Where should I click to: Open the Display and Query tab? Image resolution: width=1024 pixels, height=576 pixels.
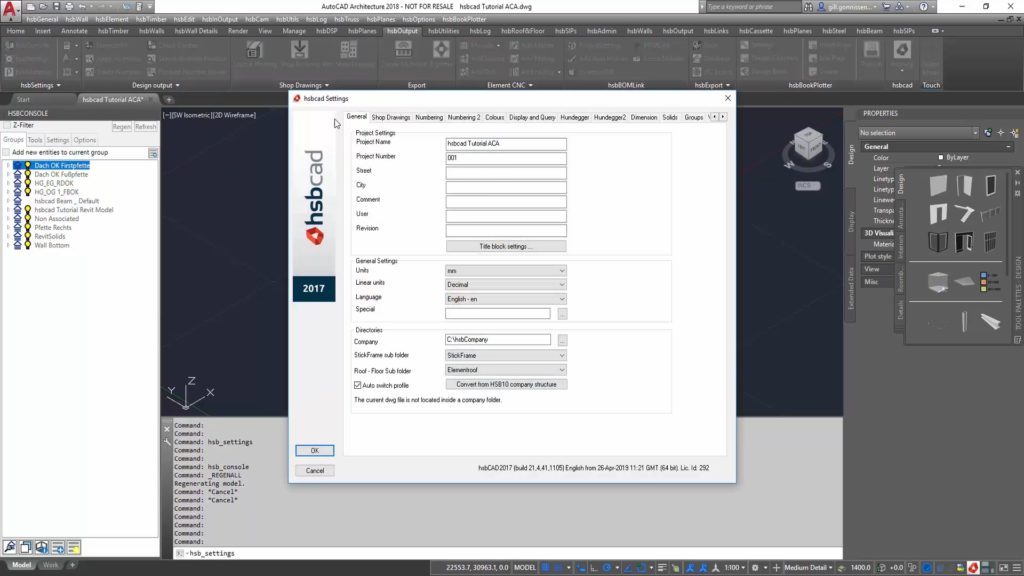[532, 118]
